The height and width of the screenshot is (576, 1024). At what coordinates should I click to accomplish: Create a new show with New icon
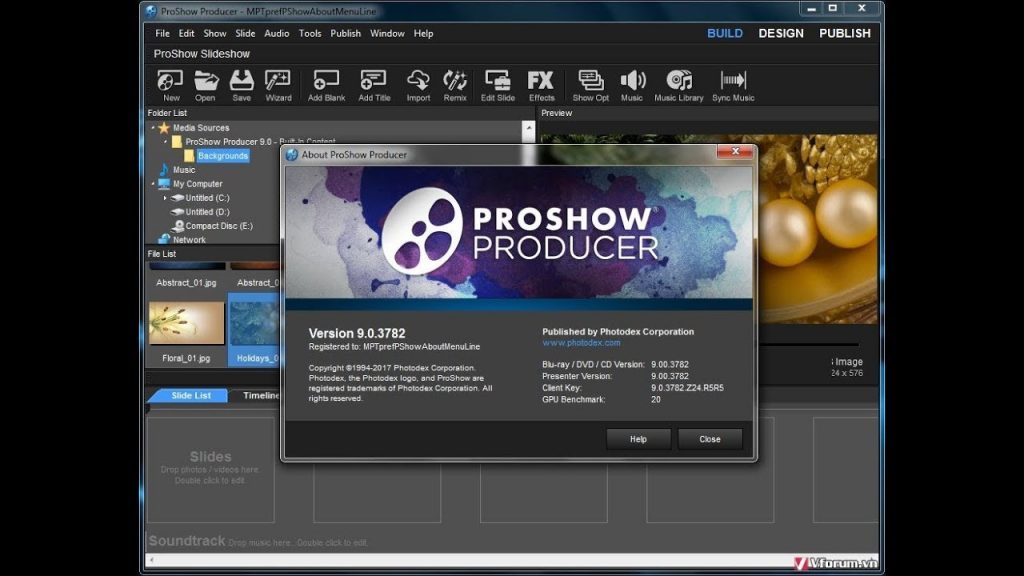click(x=170, y=86)
